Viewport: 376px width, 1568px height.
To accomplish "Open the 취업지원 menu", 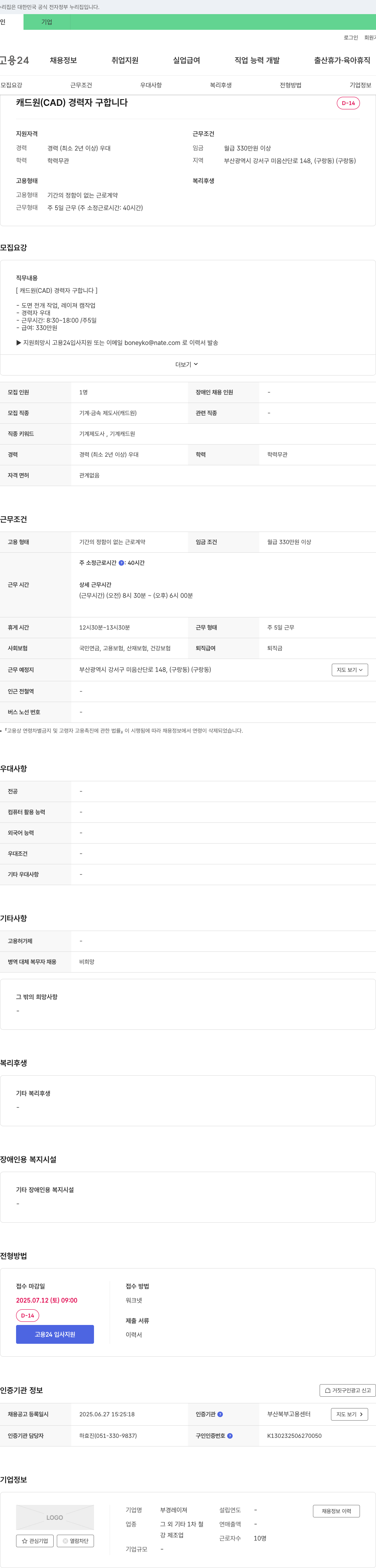I will [125, 60].
